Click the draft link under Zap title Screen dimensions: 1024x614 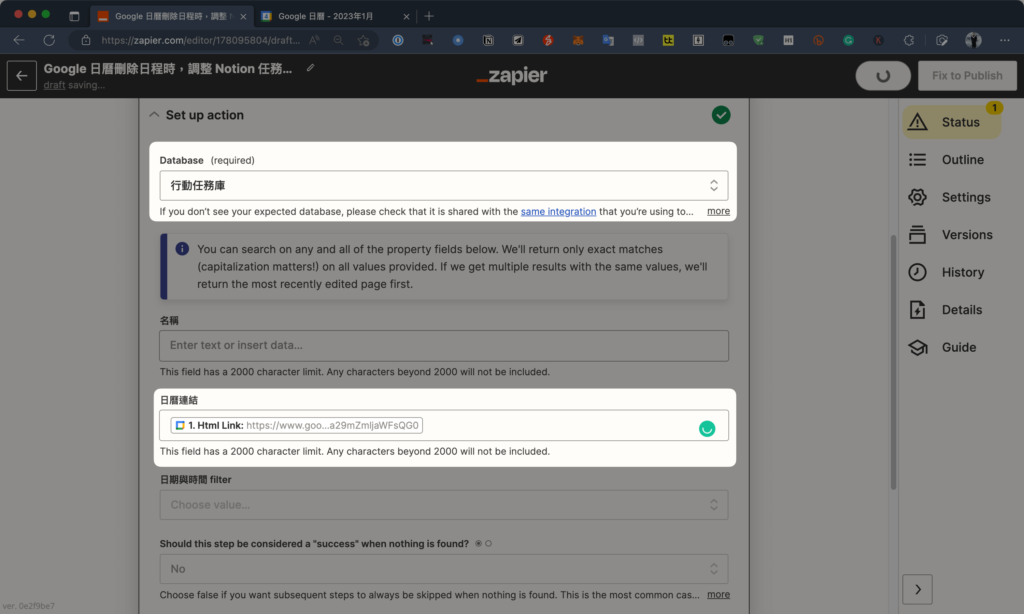pyautogui.click(x=54, y=85)
